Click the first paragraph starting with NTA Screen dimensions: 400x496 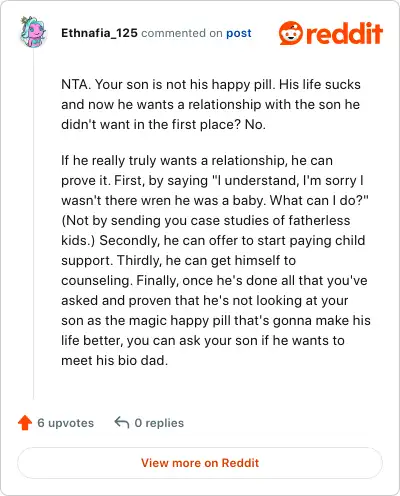click(x=211, y=104)
